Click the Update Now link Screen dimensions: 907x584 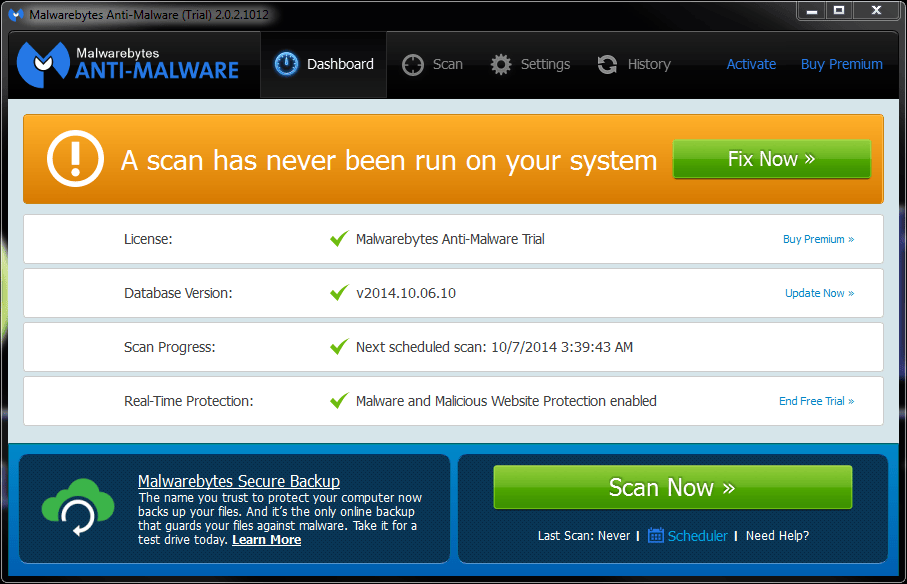[819, 293]
